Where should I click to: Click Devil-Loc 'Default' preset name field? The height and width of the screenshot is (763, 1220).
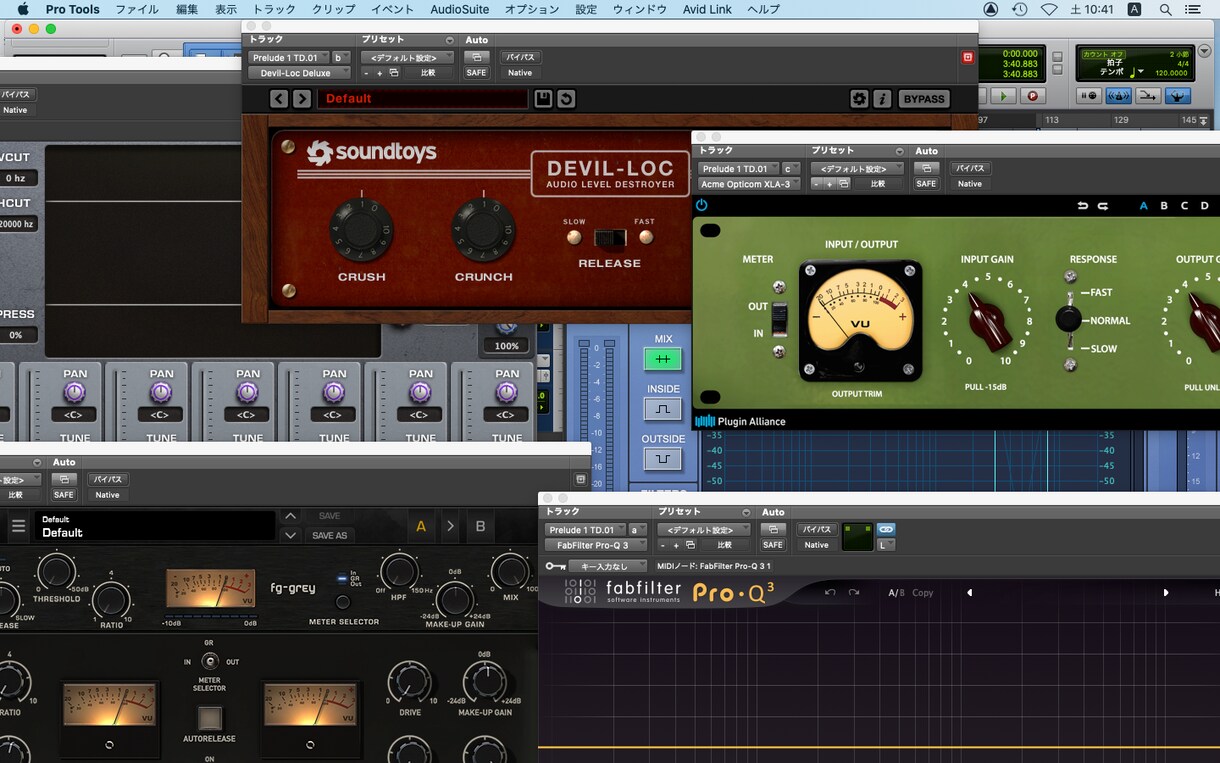422,98
